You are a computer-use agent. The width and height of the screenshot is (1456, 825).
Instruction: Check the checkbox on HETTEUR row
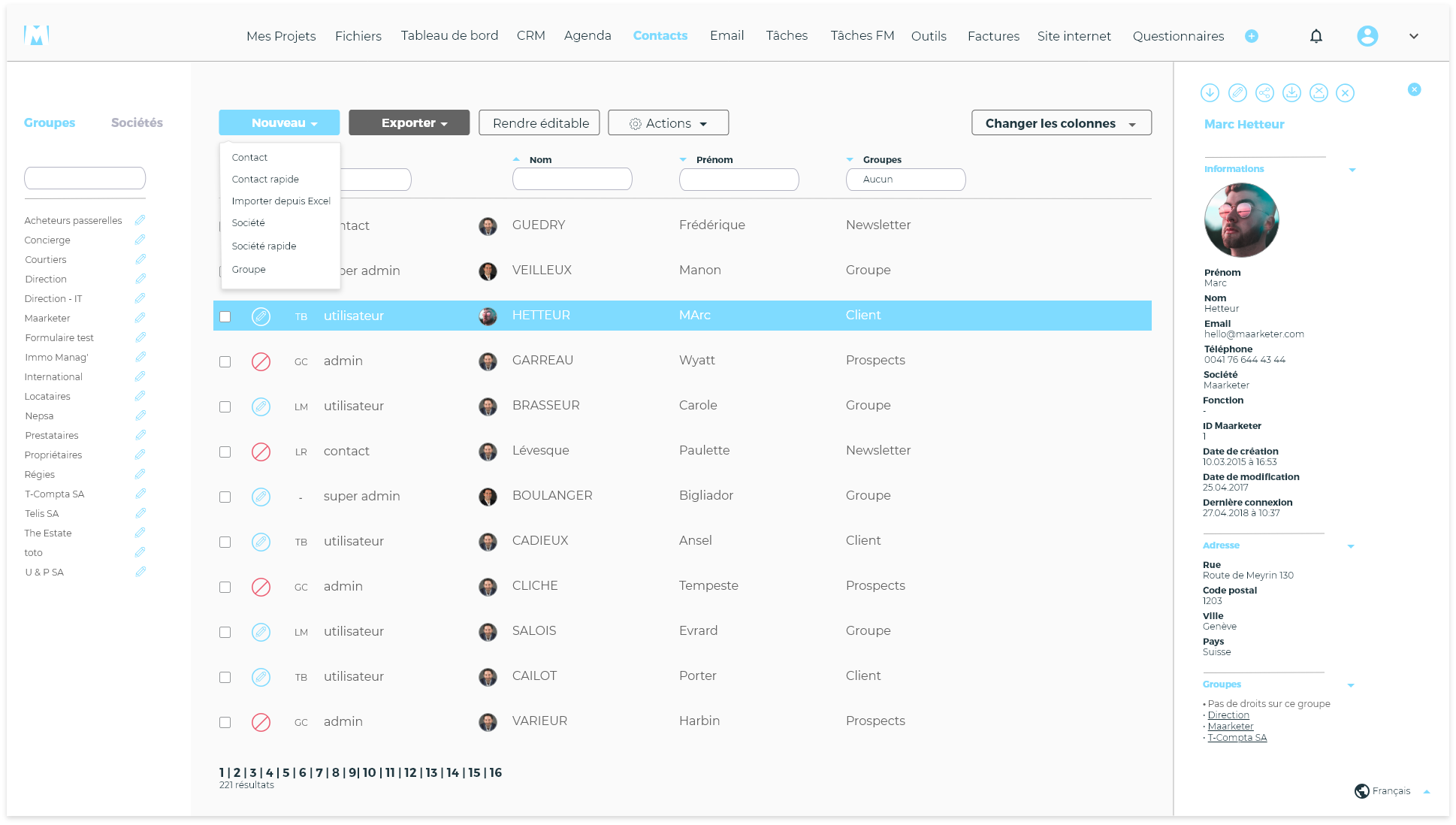click(225, 315)
